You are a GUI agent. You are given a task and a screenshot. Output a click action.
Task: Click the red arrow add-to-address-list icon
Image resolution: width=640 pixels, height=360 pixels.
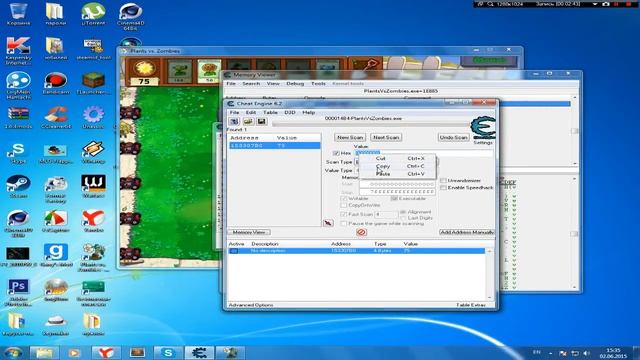(x=328, y=223)
